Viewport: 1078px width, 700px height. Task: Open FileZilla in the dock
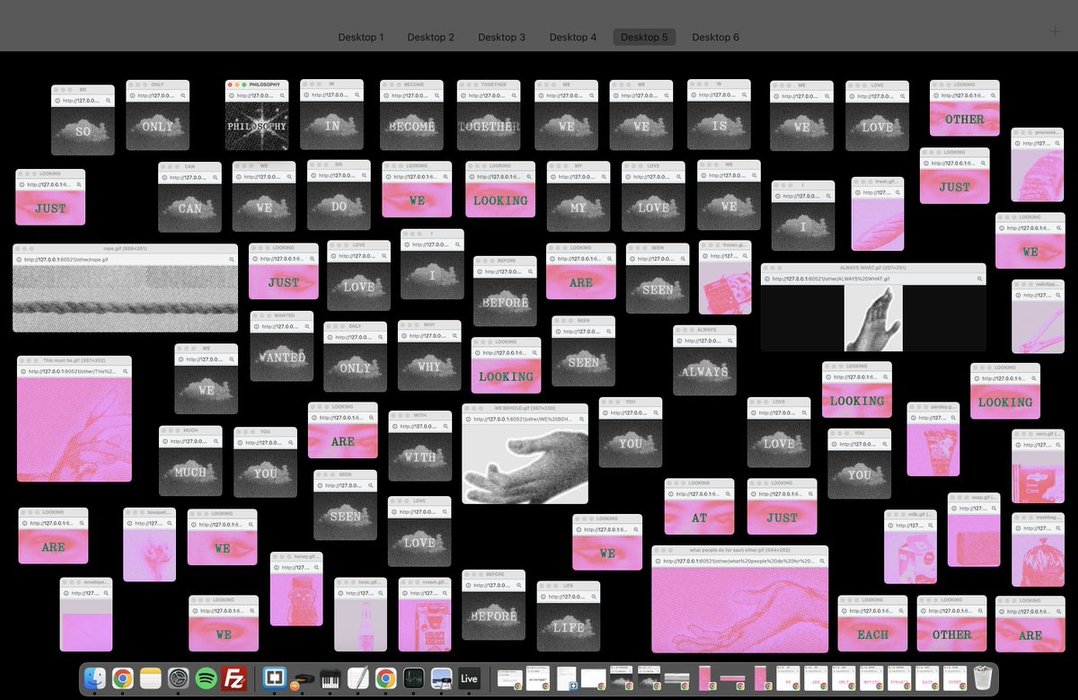point(234,678)
